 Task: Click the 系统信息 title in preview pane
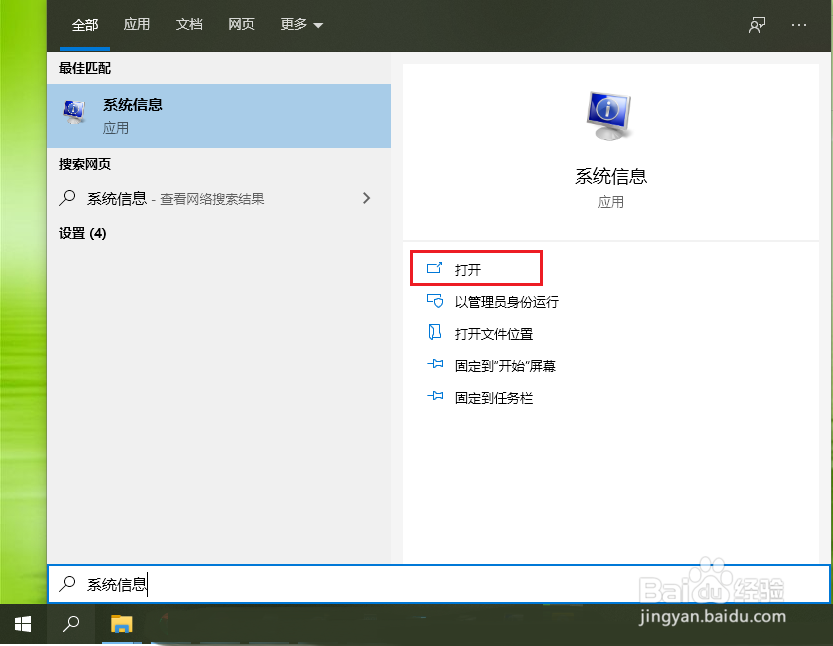tap(610, 176)
